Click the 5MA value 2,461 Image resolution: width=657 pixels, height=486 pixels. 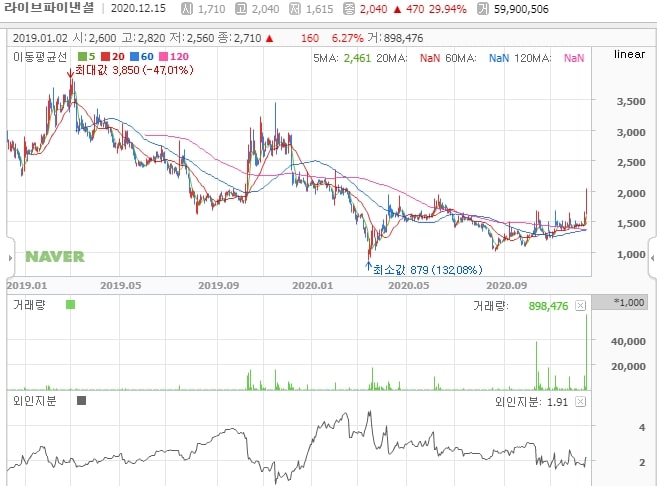point(357,58)
